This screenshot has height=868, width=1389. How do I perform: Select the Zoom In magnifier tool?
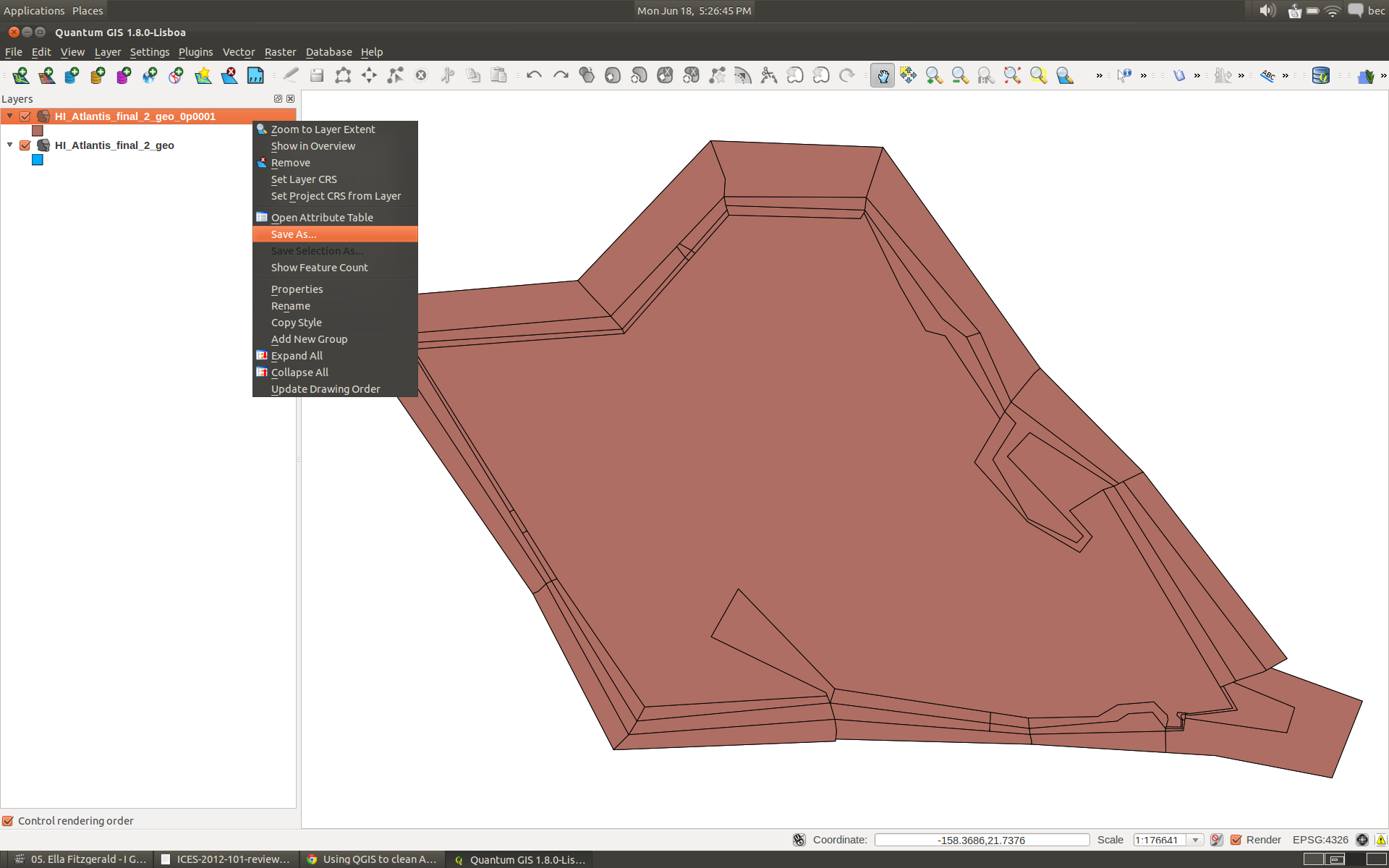[934, 75]
